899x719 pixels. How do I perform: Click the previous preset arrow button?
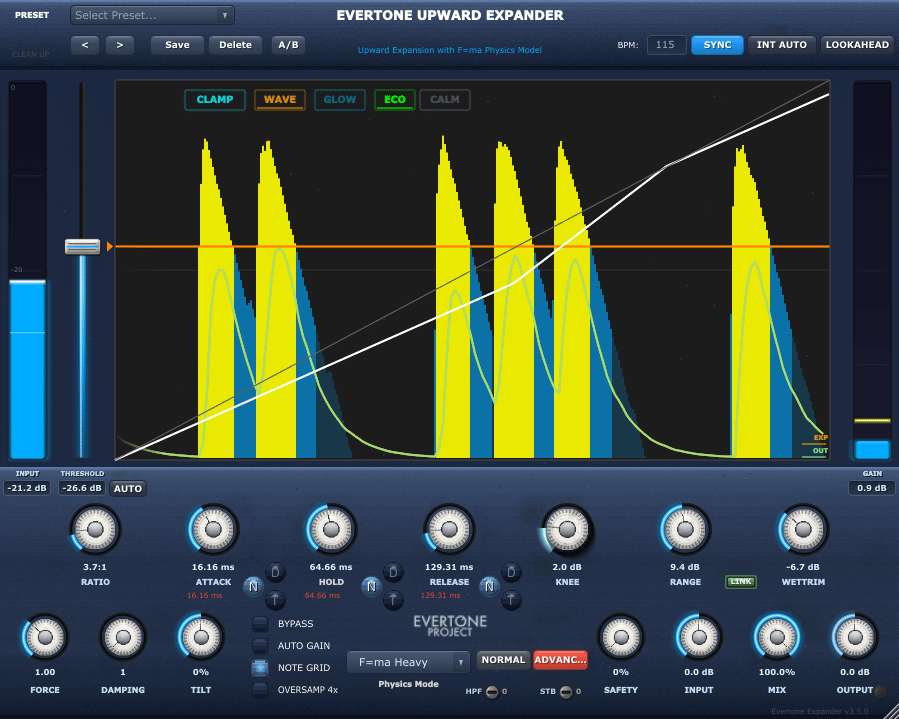click(85, 45)
